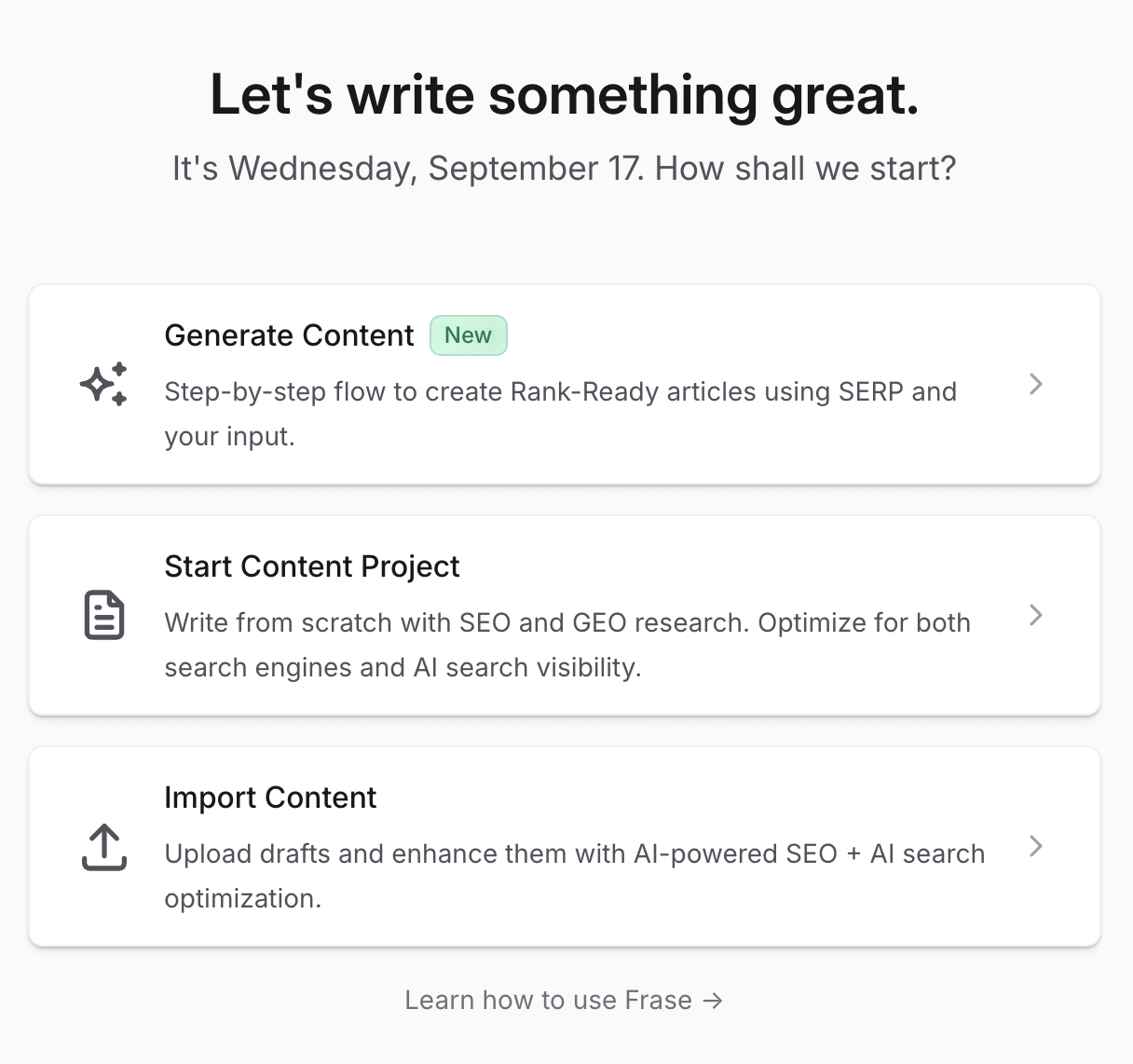Select the Generate Content title

click(289, 335)
